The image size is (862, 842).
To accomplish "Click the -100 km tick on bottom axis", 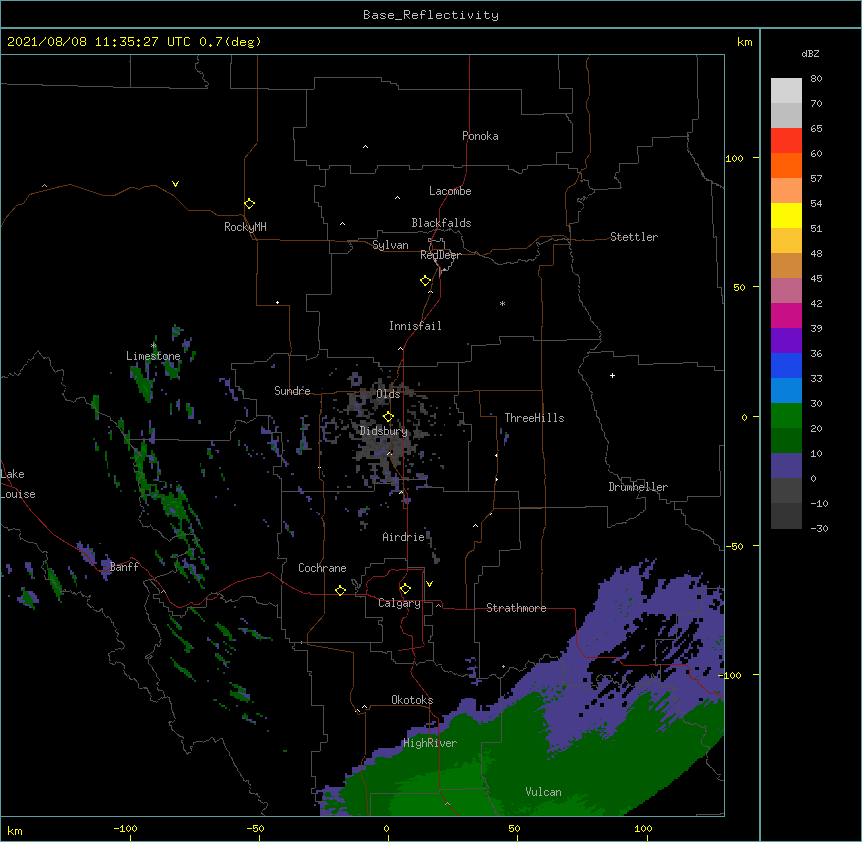I will (125, 829).
